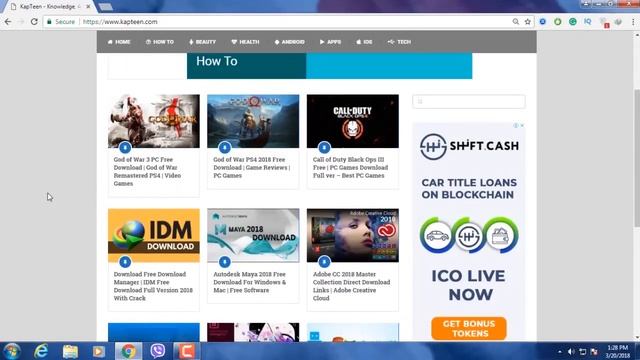
Task: Click blue badge icon on Adobe CC card
Action: 324,262
